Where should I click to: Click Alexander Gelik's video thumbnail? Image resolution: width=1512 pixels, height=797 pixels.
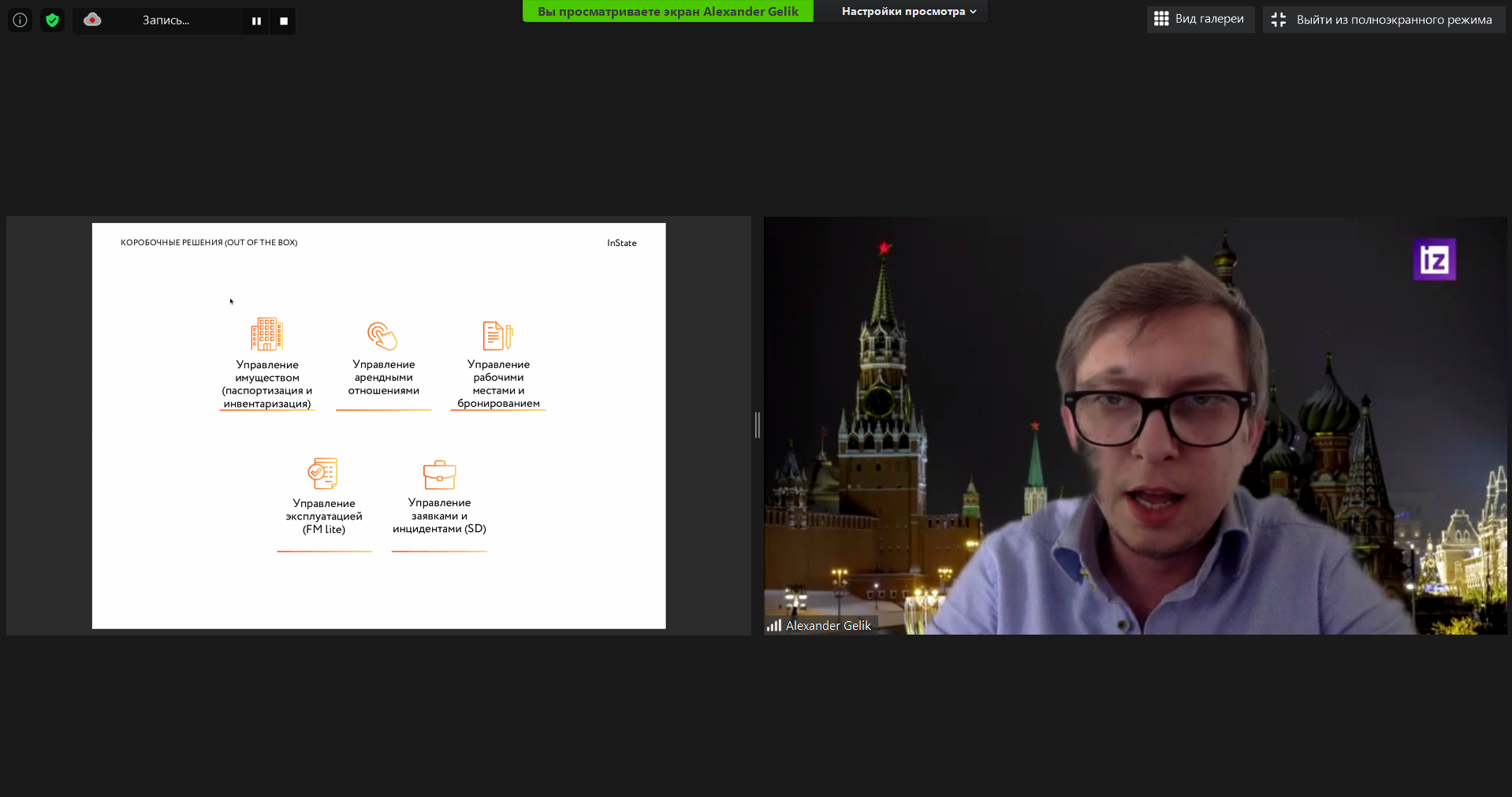coord(1135,426)
